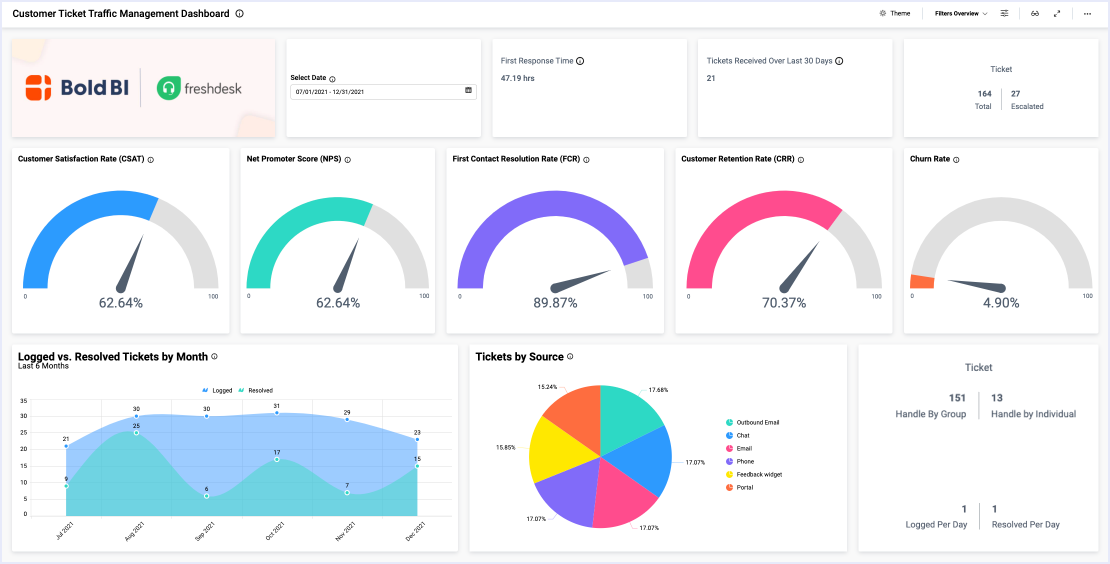Click the 164 Total ticket count

coord(985,93)
